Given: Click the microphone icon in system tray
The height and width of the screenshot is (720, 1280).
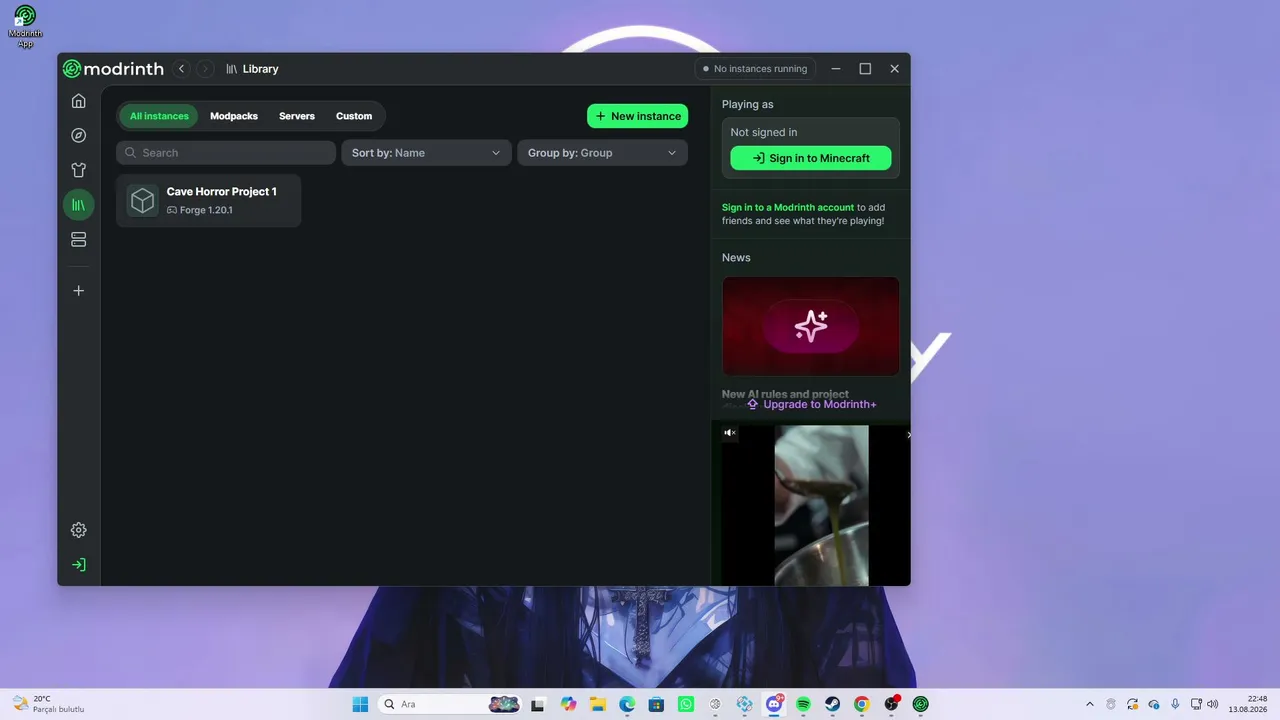Looking at the screenshot, I should click(1175, 704).
